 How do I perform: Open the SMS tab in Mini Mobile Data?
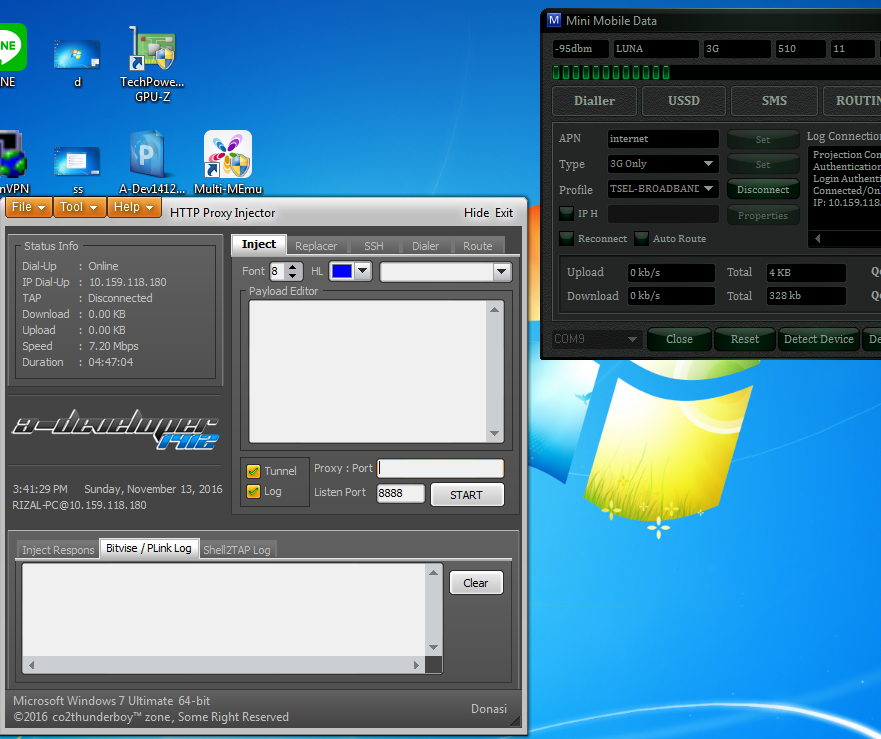click(x=774, y=101)
